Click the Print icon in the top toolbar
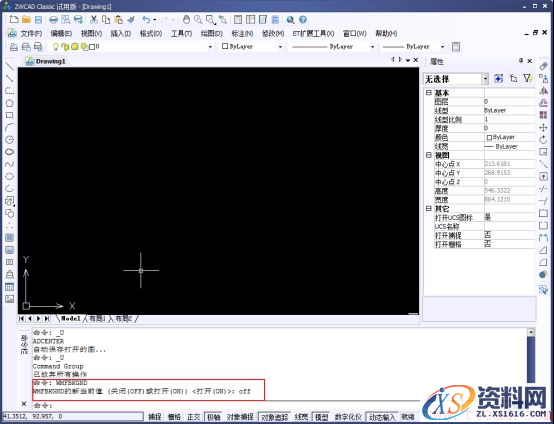 tap(53, 19)
